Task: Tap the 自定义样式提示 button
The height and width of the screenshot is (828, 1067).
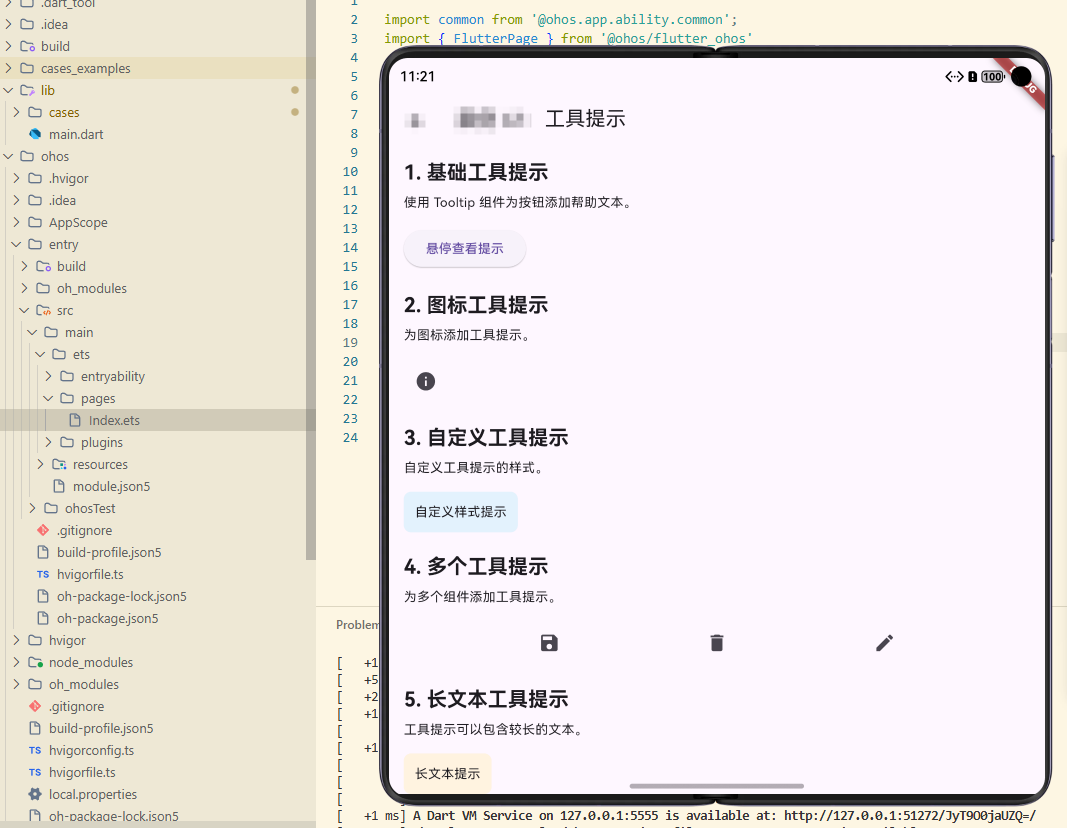Action: (x=461, y=512)
